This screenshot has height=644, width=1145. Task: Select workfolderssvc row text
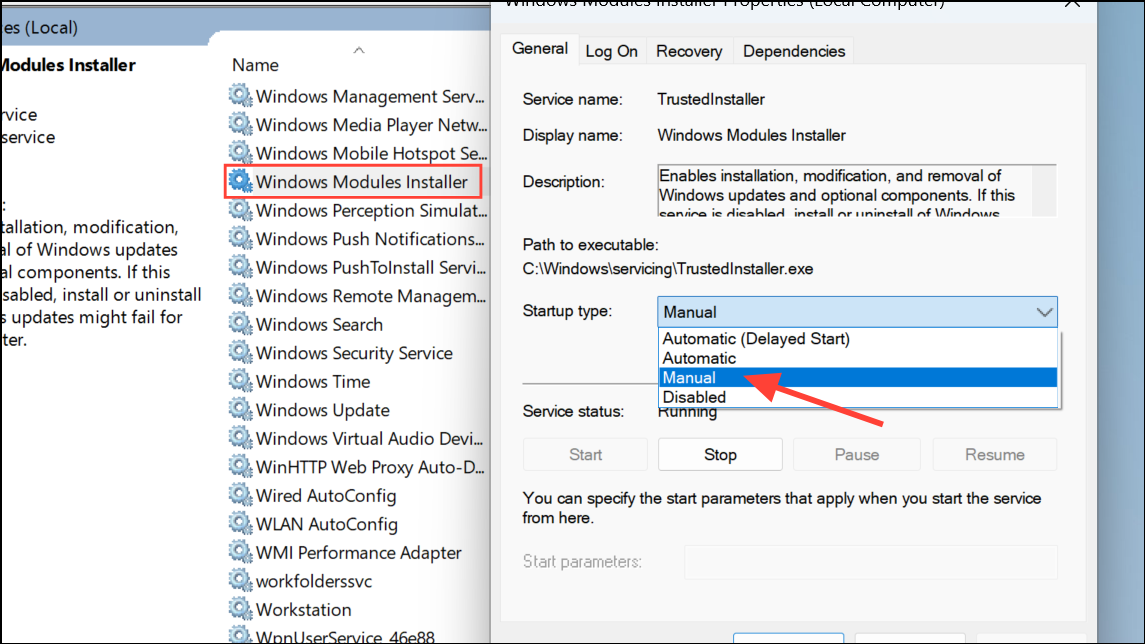point(314,580)
